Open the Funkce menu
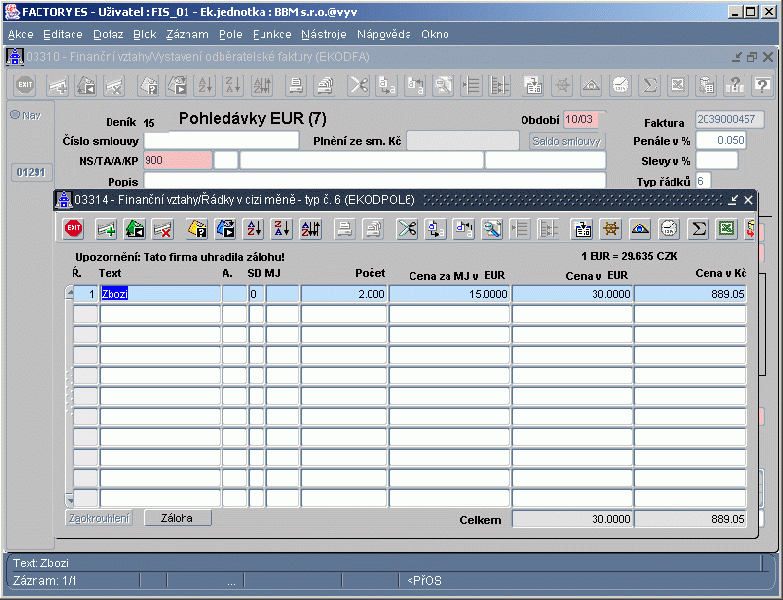 pyautogui.click(x=272, y=34)
